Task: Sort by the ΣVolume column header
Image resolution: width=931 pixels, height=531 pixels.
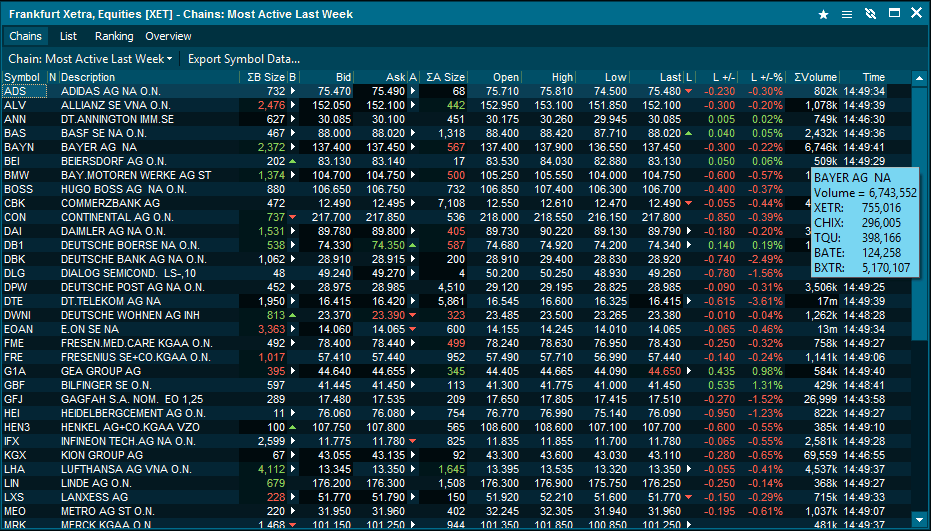Action: click(x=813, y=77)
